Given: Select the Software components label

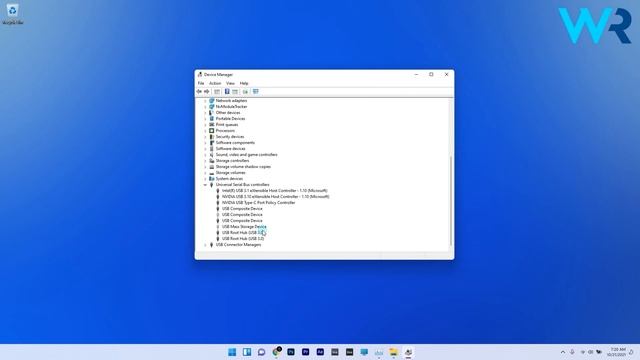Looking at the screenshot, I should point(235,142).
